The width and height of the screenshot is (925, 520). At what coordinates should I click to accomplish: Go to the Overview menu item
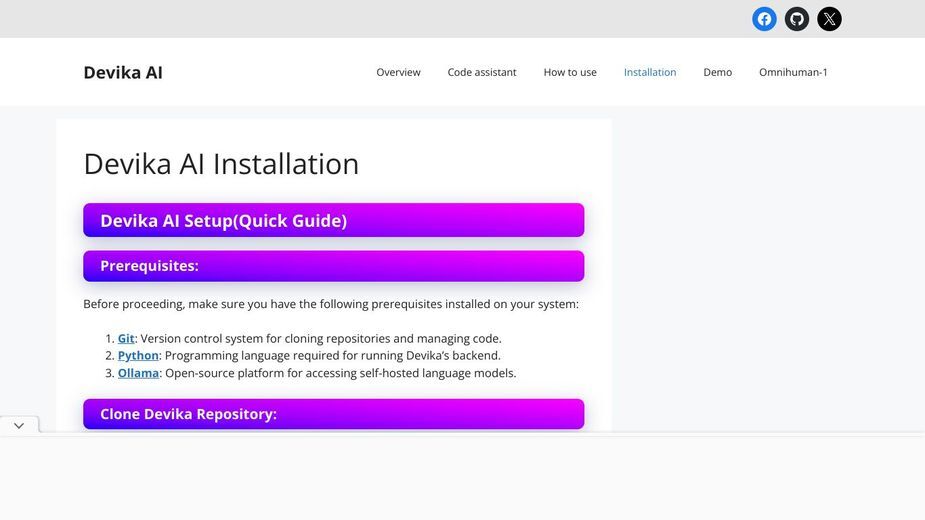tap(398, 72)
